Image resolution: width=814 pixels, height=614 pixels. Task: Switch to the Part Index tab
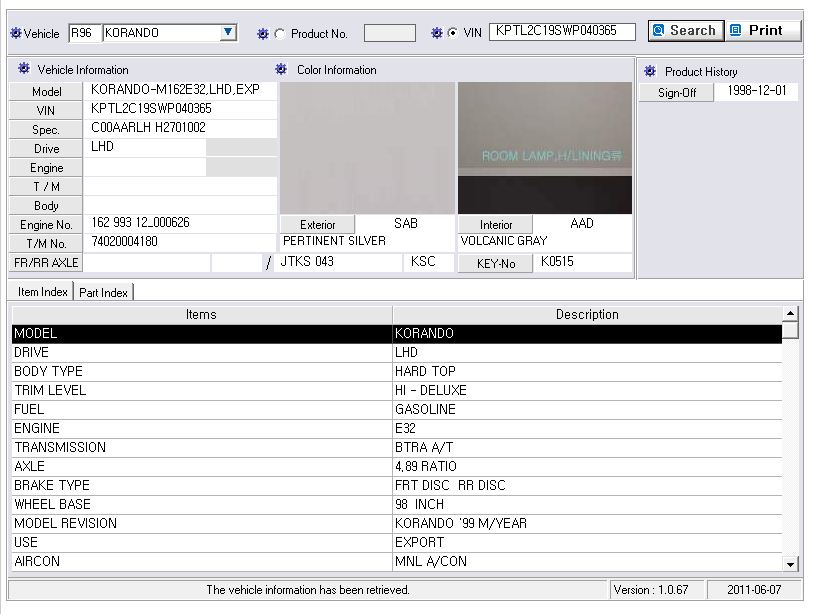[103, 292]
